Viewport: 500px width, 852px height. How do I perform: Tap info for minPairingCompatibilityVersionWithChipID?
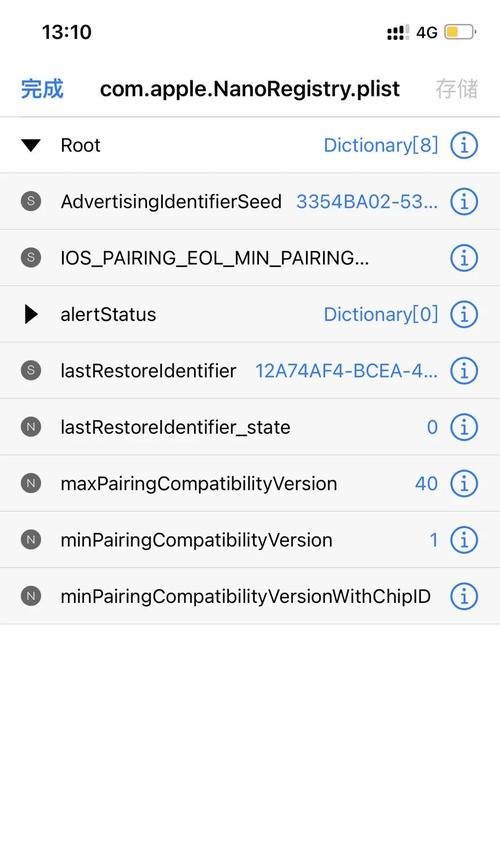[464, 597]
